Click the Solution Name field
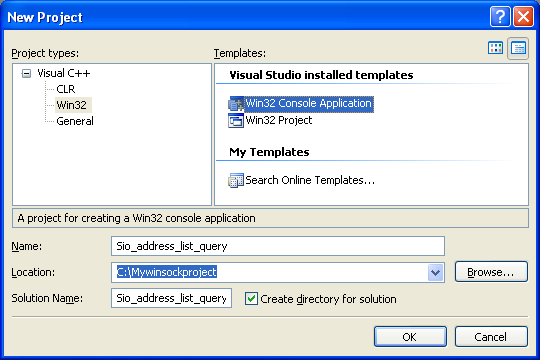The image size is (540, 360). click(x=172, y=298)
